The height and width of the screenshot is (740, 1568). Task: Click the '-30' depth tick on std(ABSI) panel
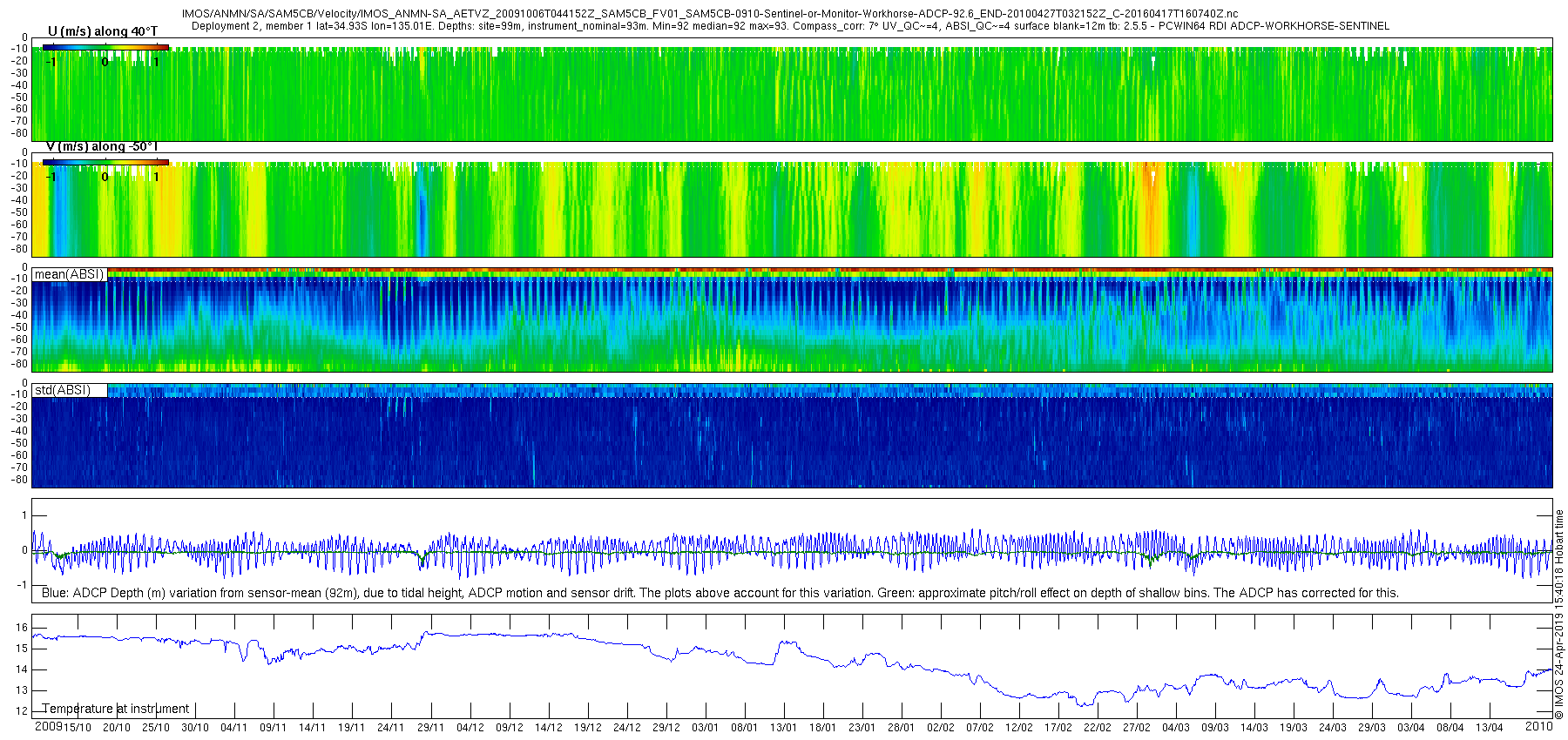(19, 419)
